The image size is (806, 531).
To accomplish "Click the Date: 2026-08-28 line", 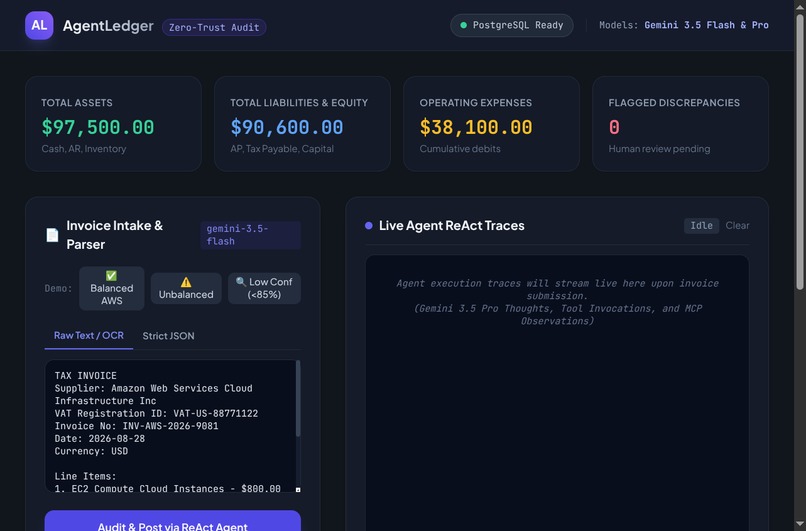I will coord(100,438).
